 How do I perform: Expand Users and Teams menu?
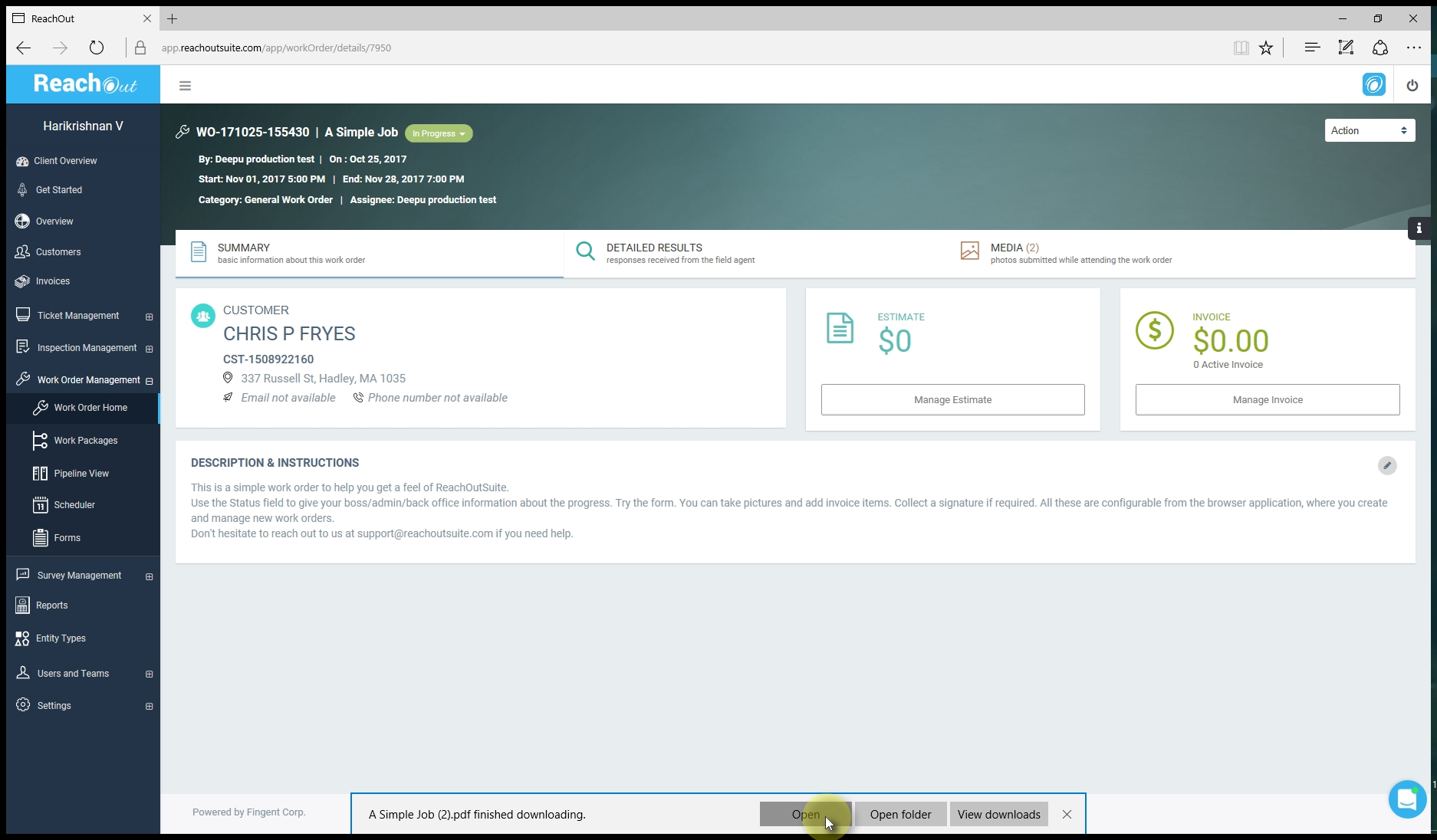click(149, 674)
